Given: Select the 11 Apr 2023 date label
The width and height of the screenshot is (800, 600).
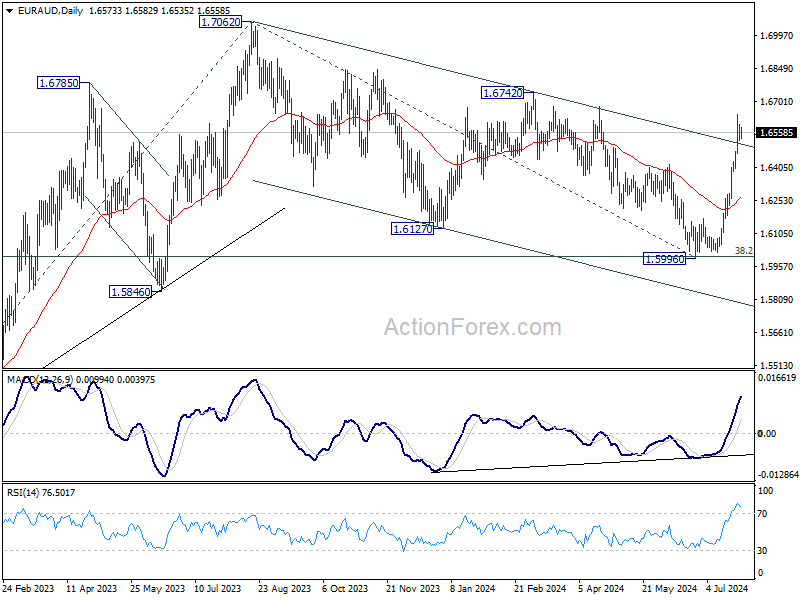Looking at the screenshot, I should click(91, 588).
